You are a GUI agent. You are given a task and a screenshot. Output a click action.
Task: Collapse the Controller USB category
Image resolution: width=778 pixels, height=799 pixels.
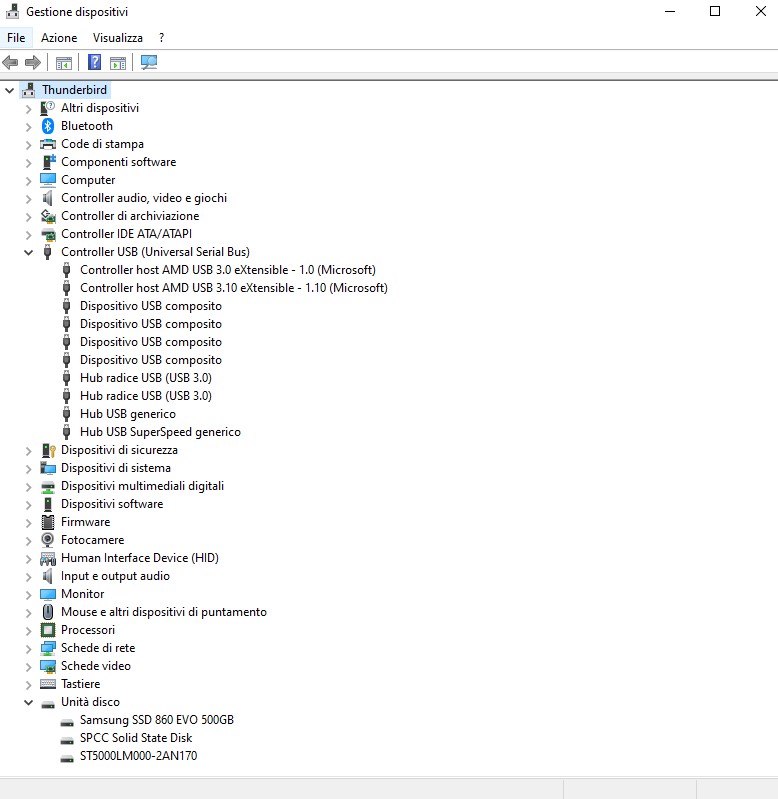click(29, 252)
